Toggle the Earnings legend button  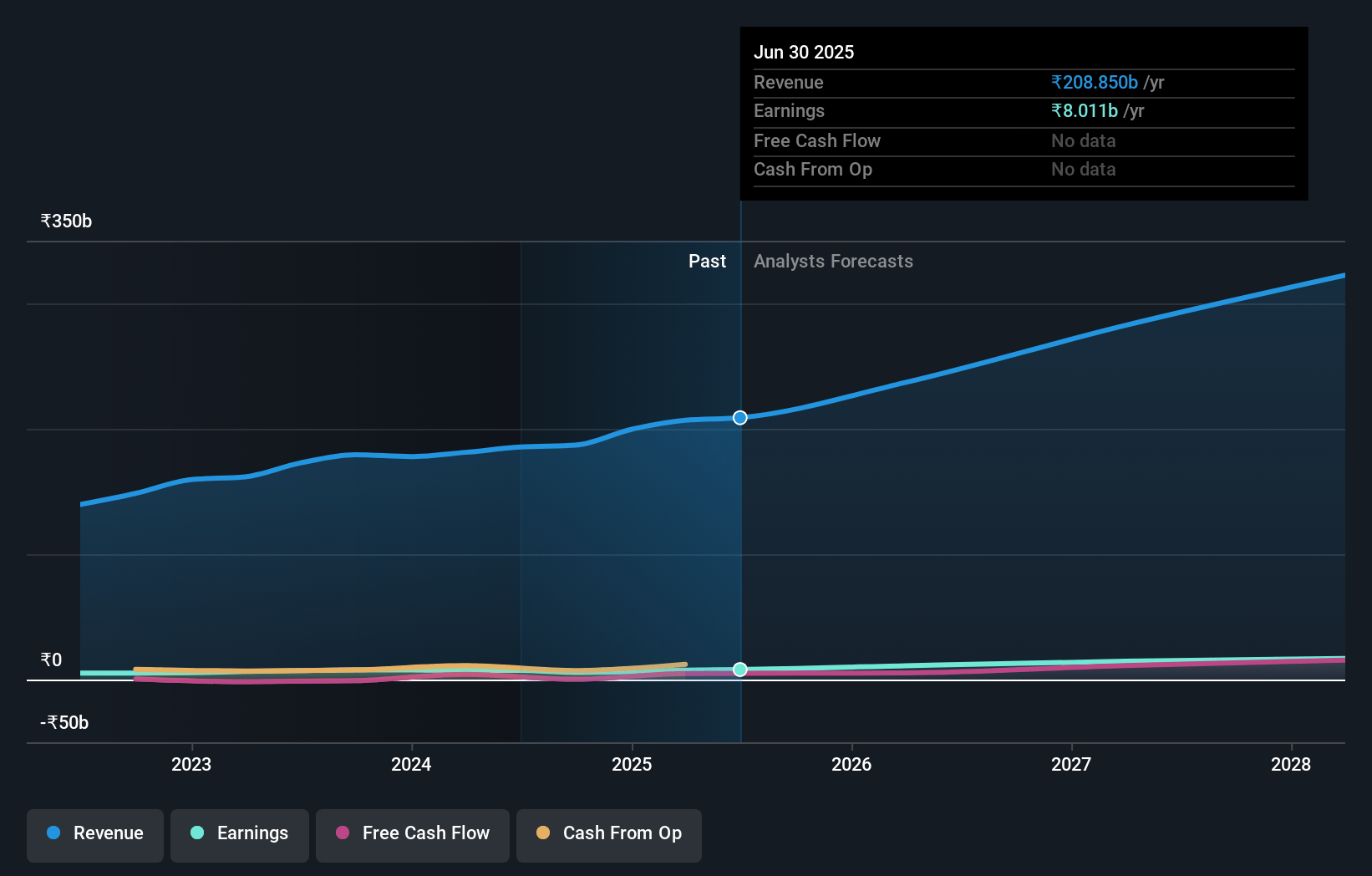click(x=240, y=835)
